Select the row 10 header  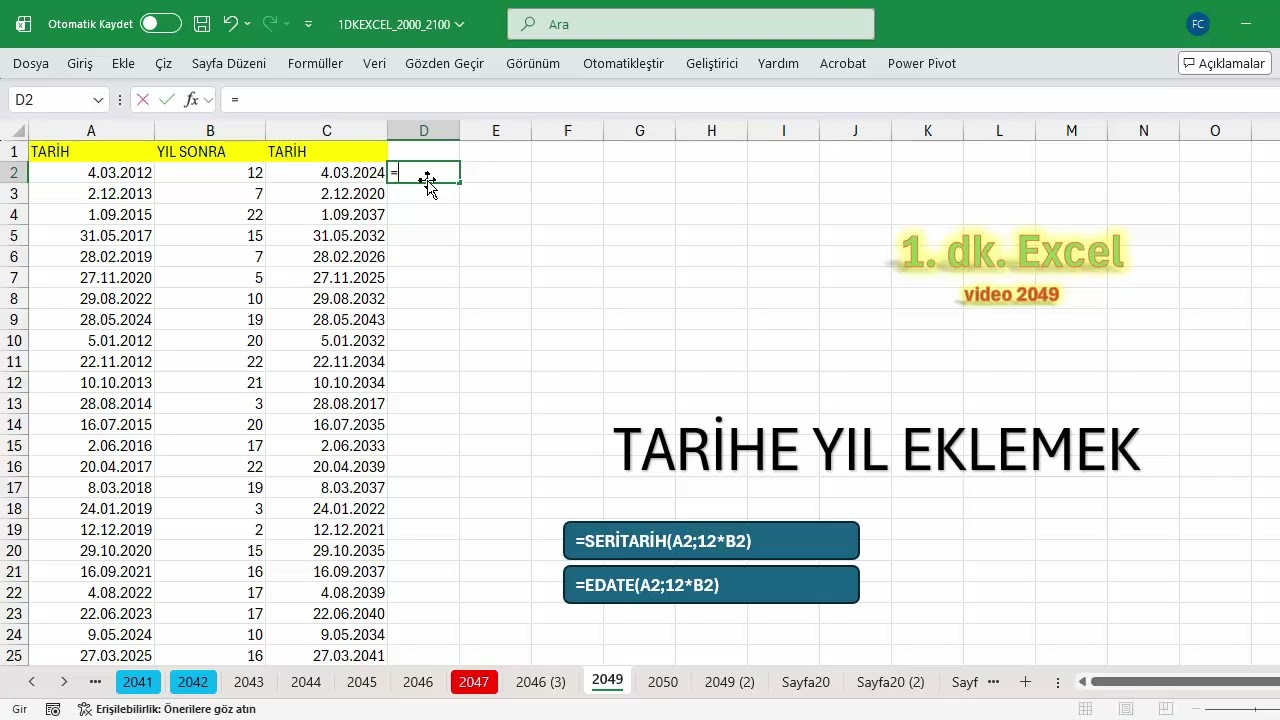(14, 341)
